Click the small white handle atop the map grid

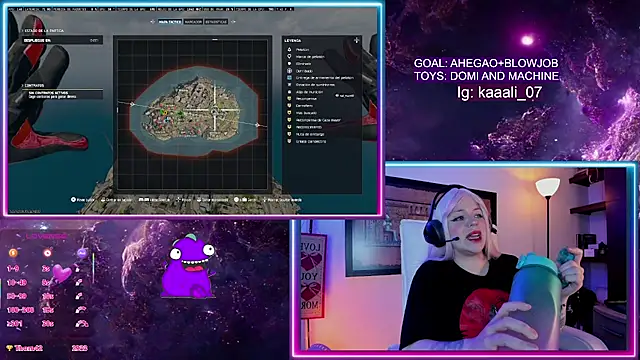coord(215,40)
